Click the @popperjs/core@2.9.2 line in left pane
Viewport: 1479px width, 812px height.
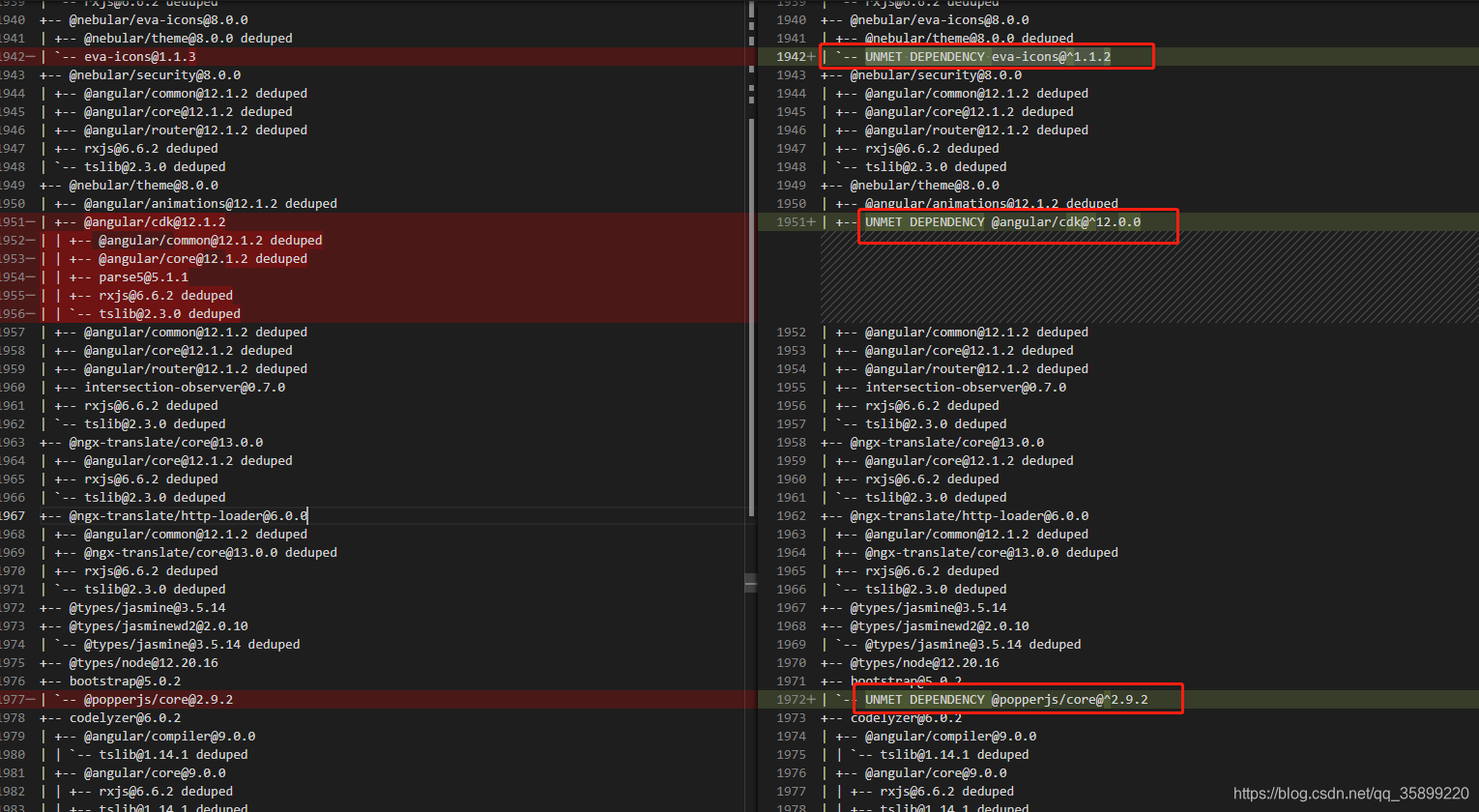click(159, 700)
